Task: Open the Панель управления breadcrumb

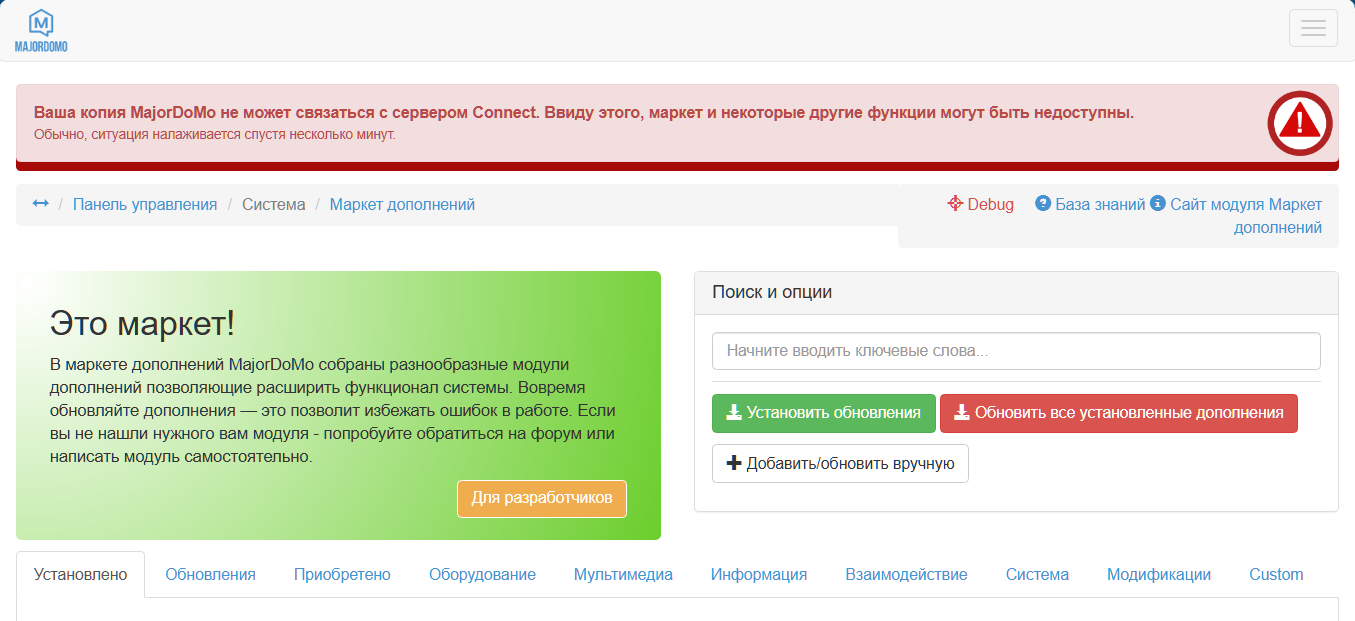Action: (x=145, y=204)
